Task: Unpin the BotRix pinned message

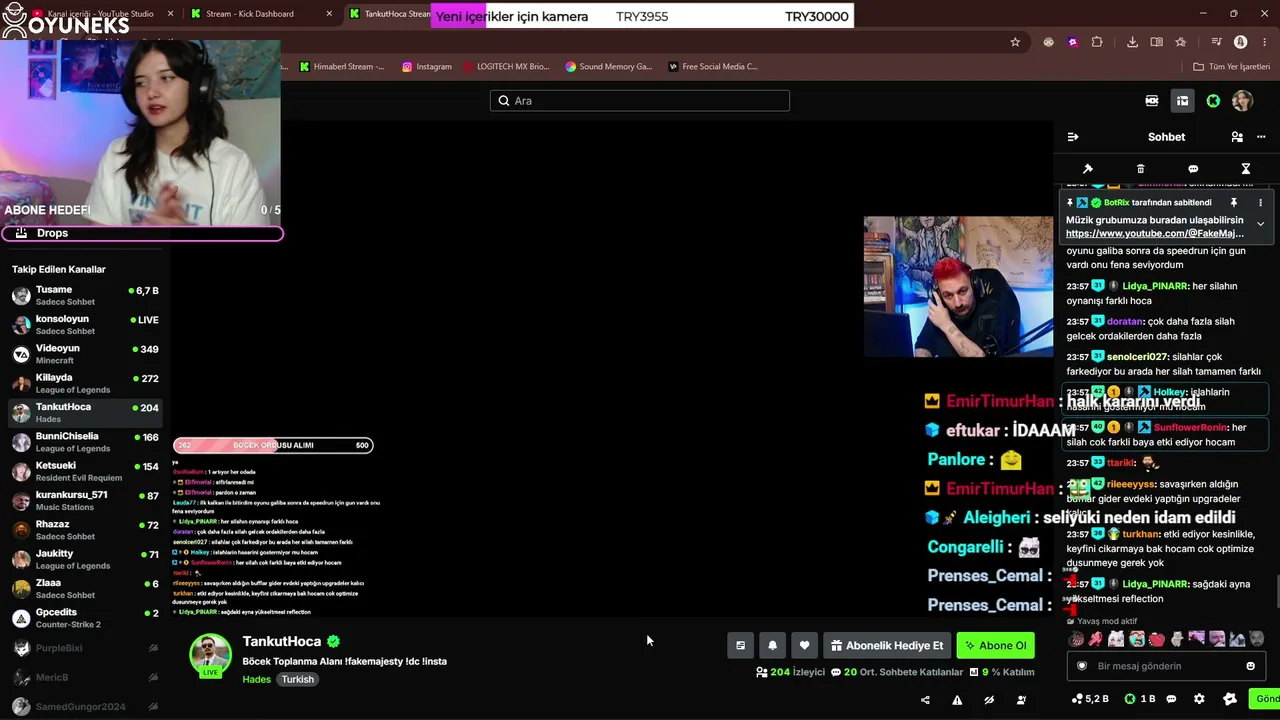Action: pos(1234,203)
